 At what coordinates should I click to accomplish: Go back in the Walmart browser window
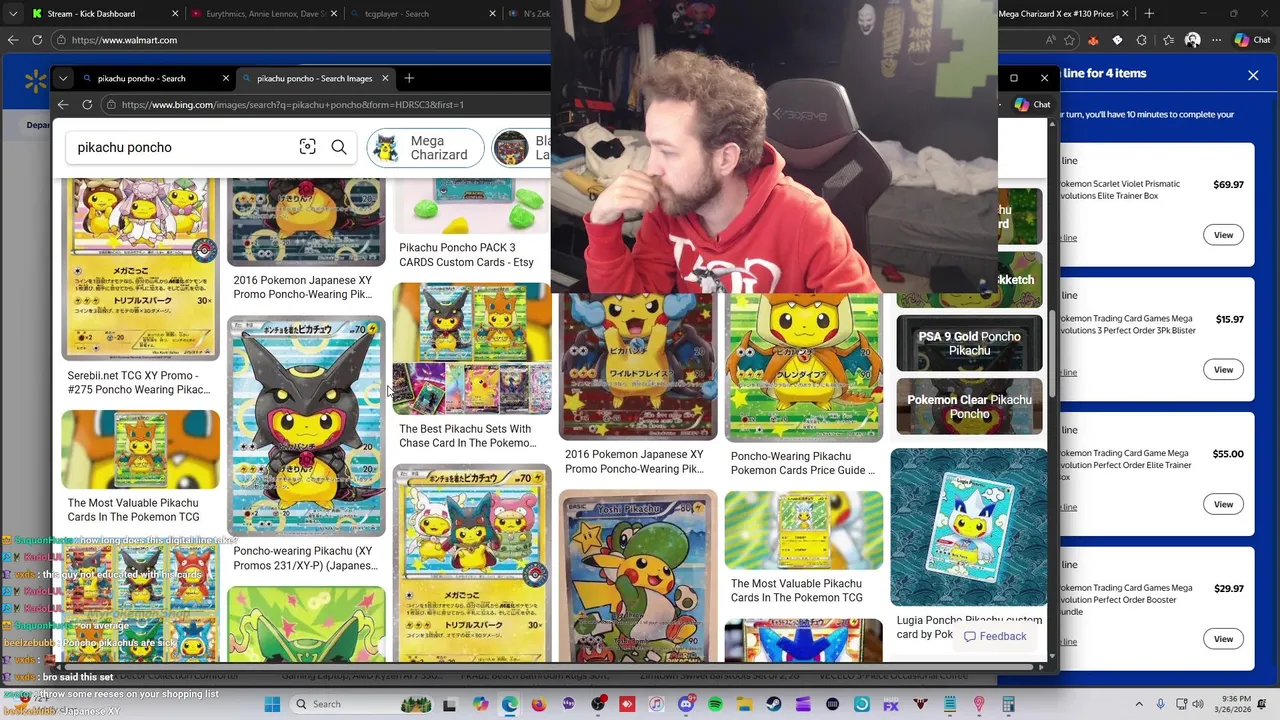[x=13, y=40]
